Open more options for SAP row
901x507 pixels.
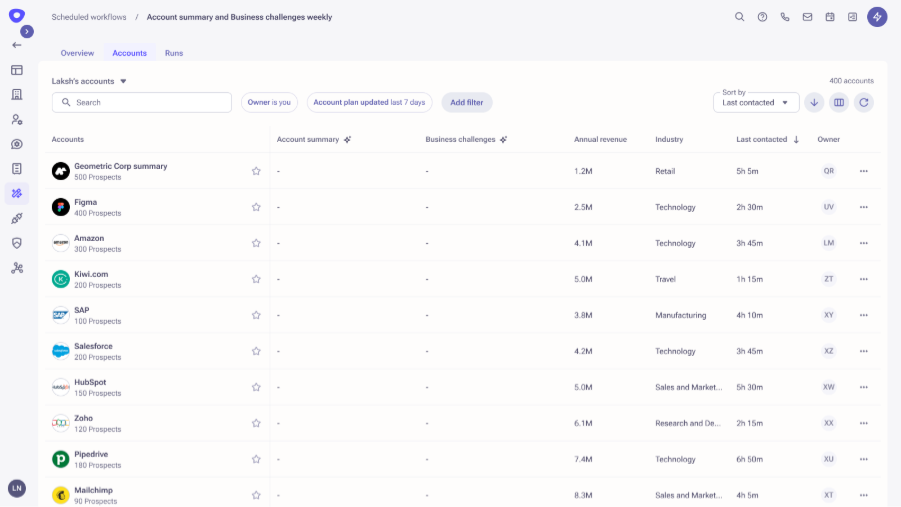(x=864, y=315)
